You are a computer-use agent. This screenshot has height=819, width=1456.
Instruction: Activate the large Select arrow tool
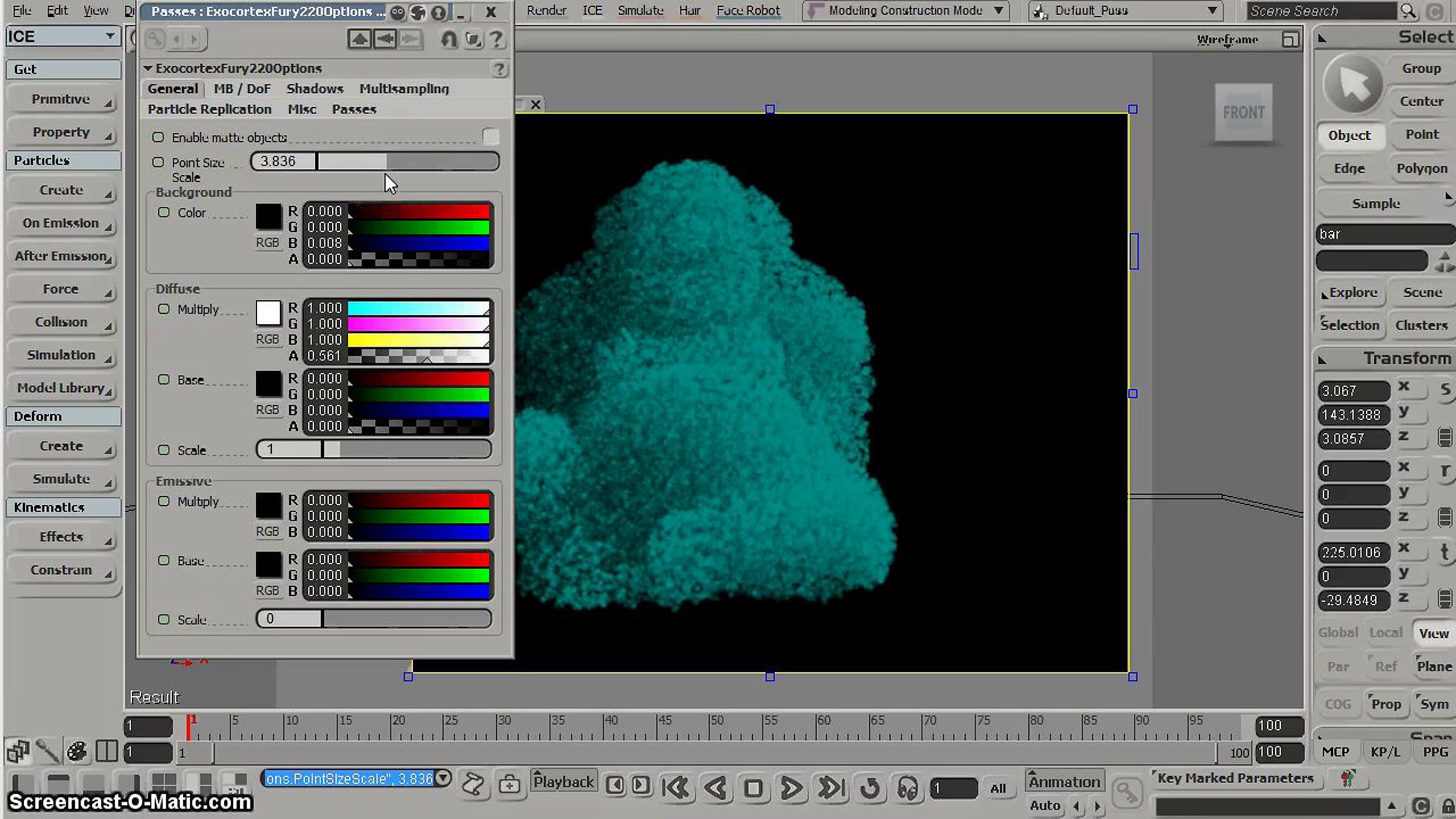coord(1353,84)
